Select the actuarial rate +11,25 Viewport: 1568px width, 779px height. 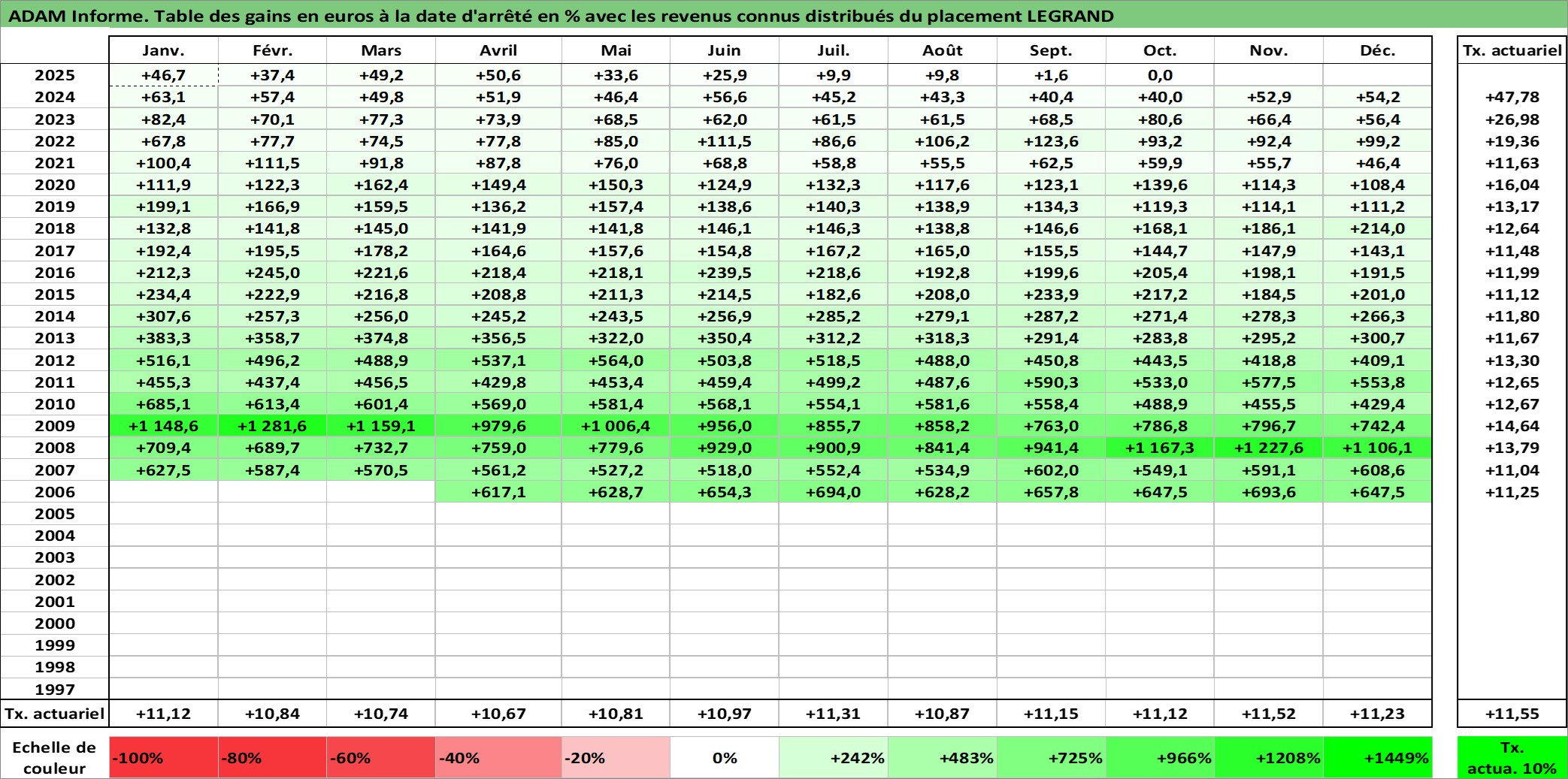point(1512,492)
